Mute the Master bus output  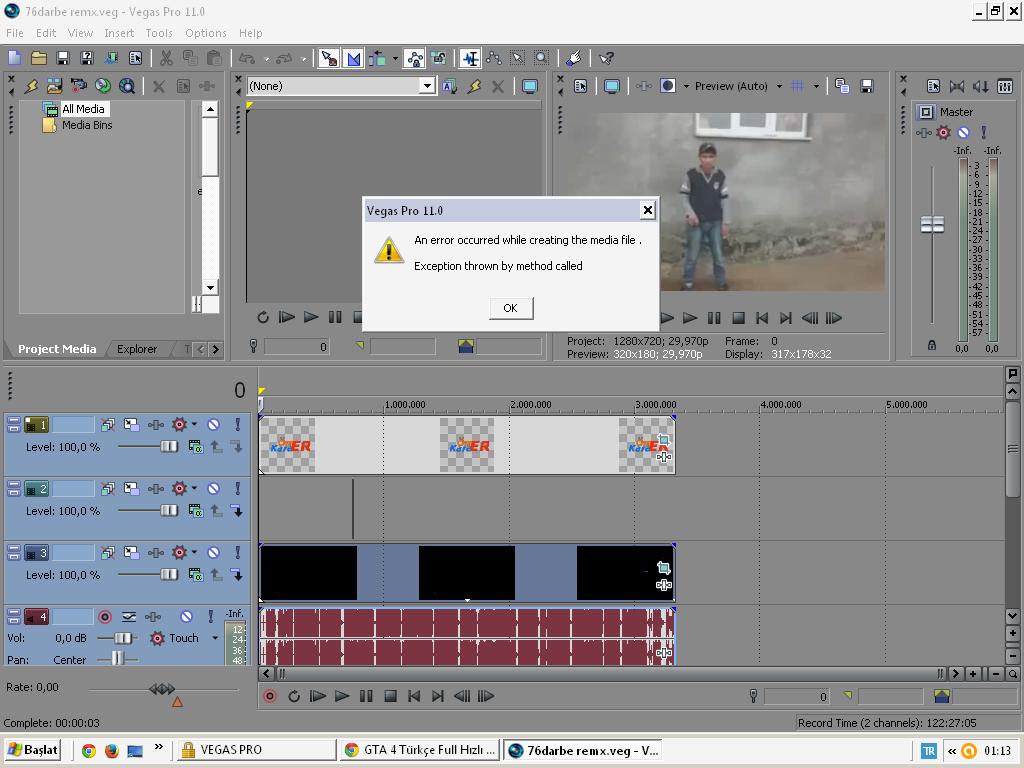pos(963,132)
